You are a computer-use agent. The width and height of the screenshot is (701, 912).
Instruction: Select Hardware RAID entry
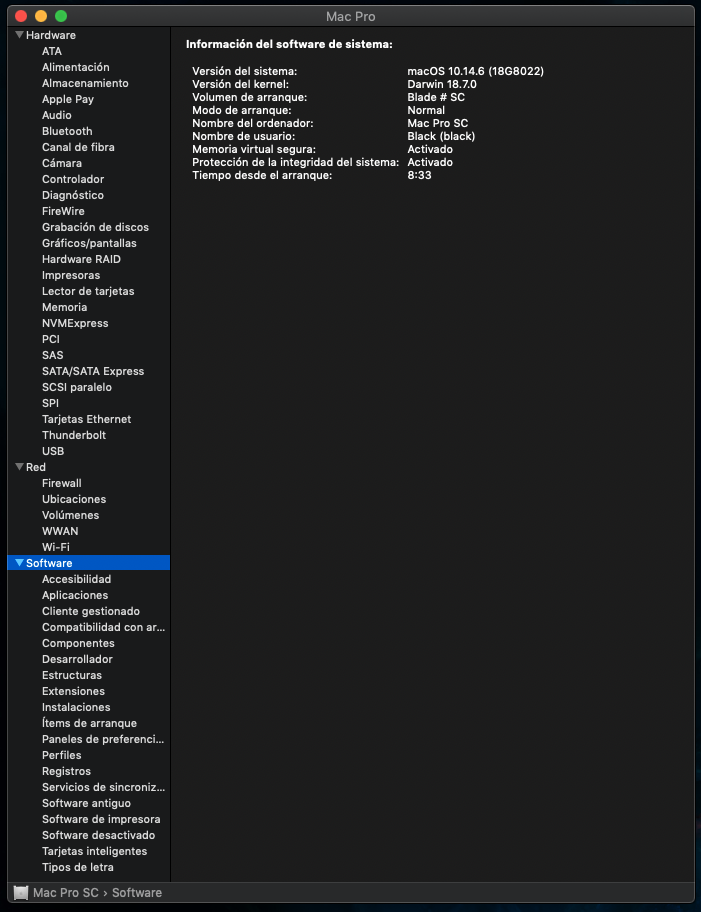pyautogui.click(x=81, y=259)
